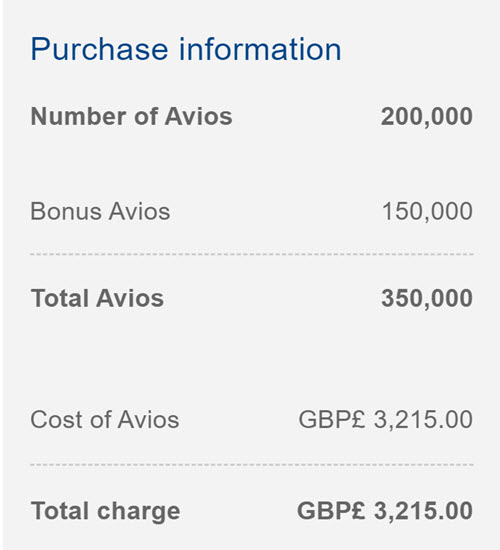Click the 350,000 total Avios value
Image resolution: width=500 pixels, height=550 pixels.
coord(427,299)
